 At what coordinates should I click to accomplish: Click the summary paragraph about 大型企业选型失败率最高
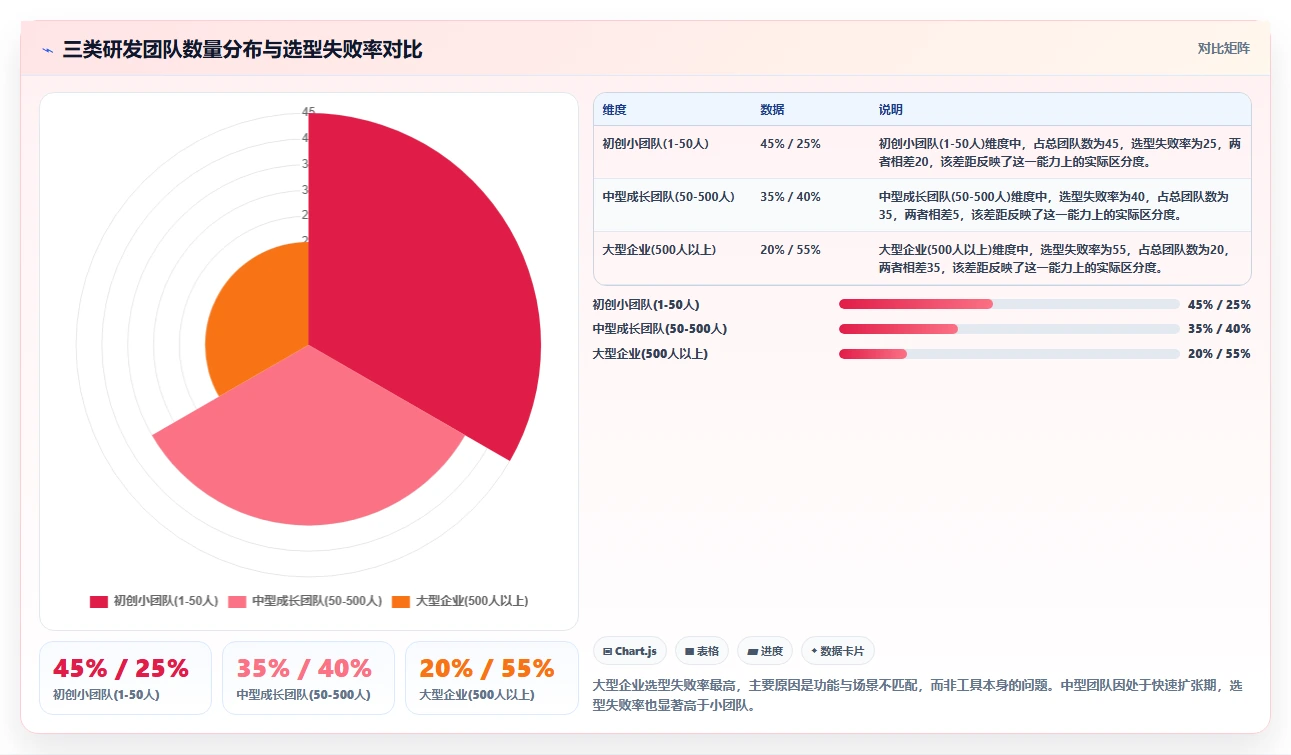tap(917, 695)
